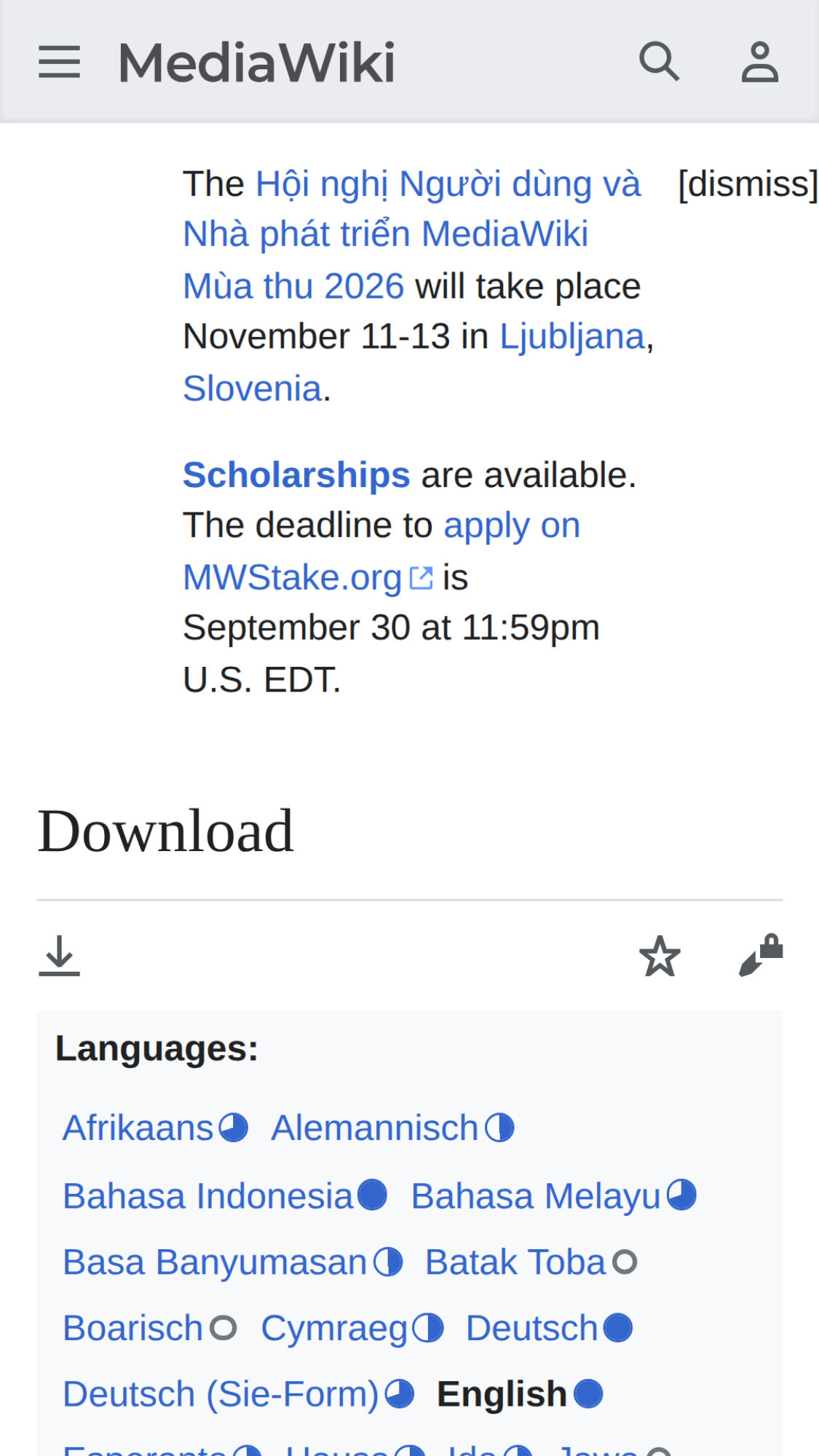Click the download arrow icon below the title
The height and width of the screenshot is (1456, 819).
click(x=59, y=955)
